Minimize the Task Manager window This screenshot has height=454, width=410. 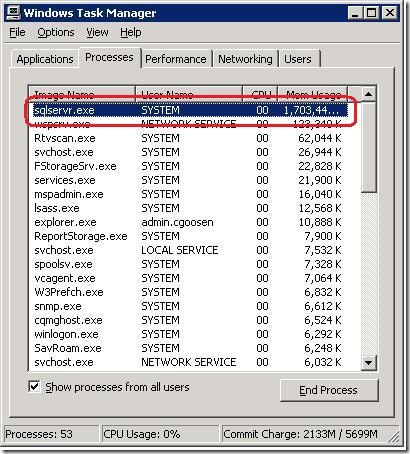point(355,13)
